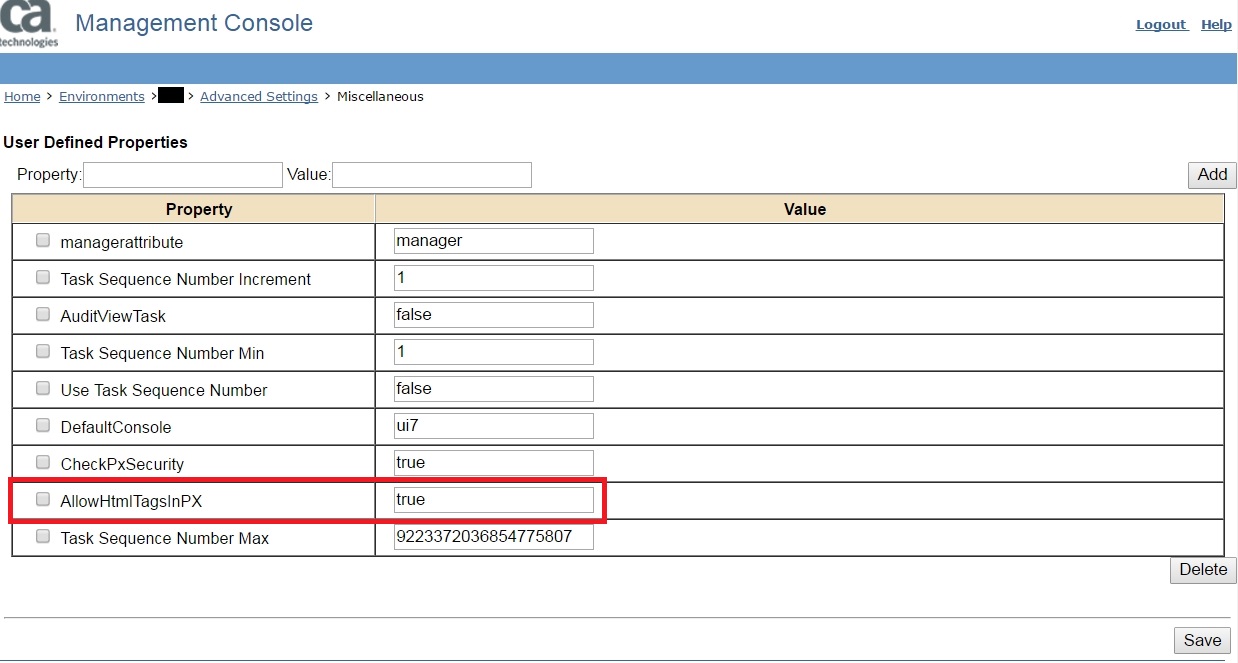The image size is (1238, 663).
Task: Open the Environments breadcrumb link
Action: 102,97
